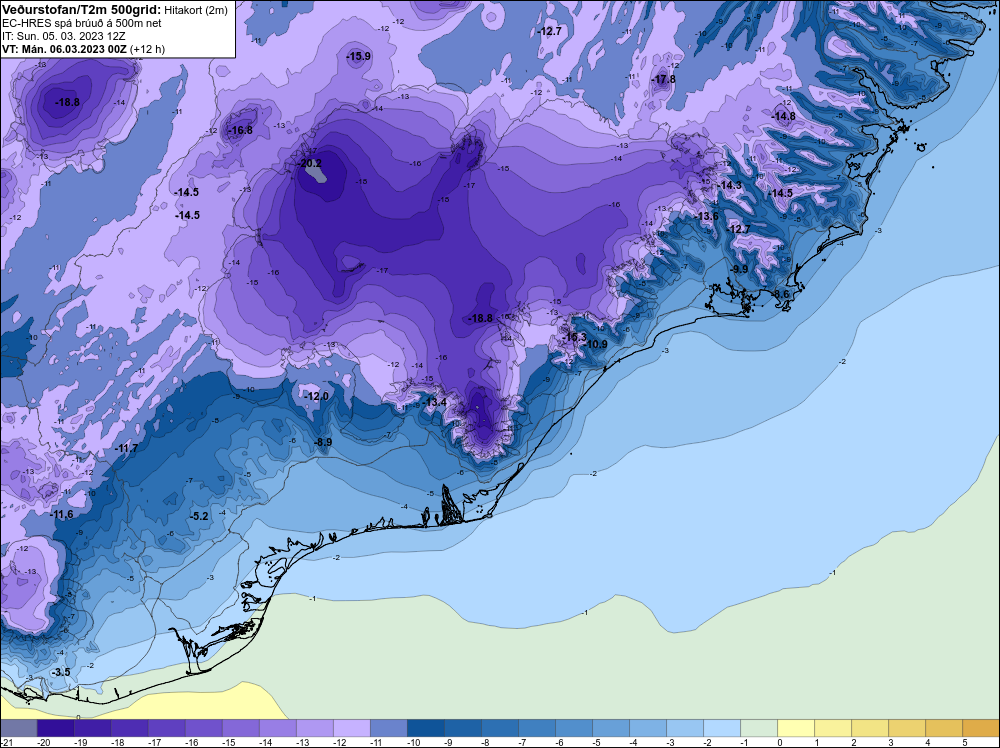Image resolution: width=1000 pixels, height=748 pixels.
Task: Click the -16.8 temperature label
Action: tap(240, 131)
